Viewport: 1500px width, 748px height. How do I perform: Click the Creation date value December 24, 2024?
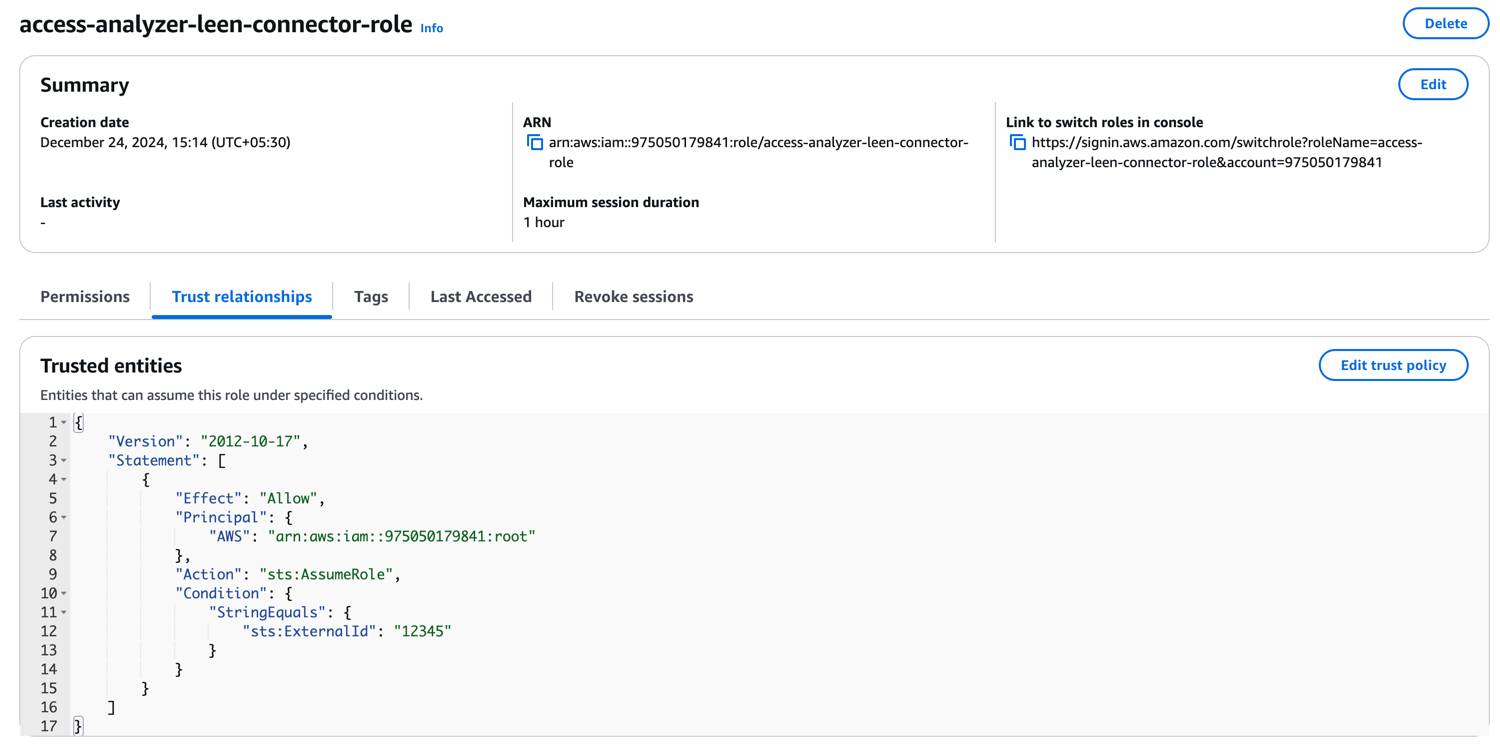click(x=165, y=142)
